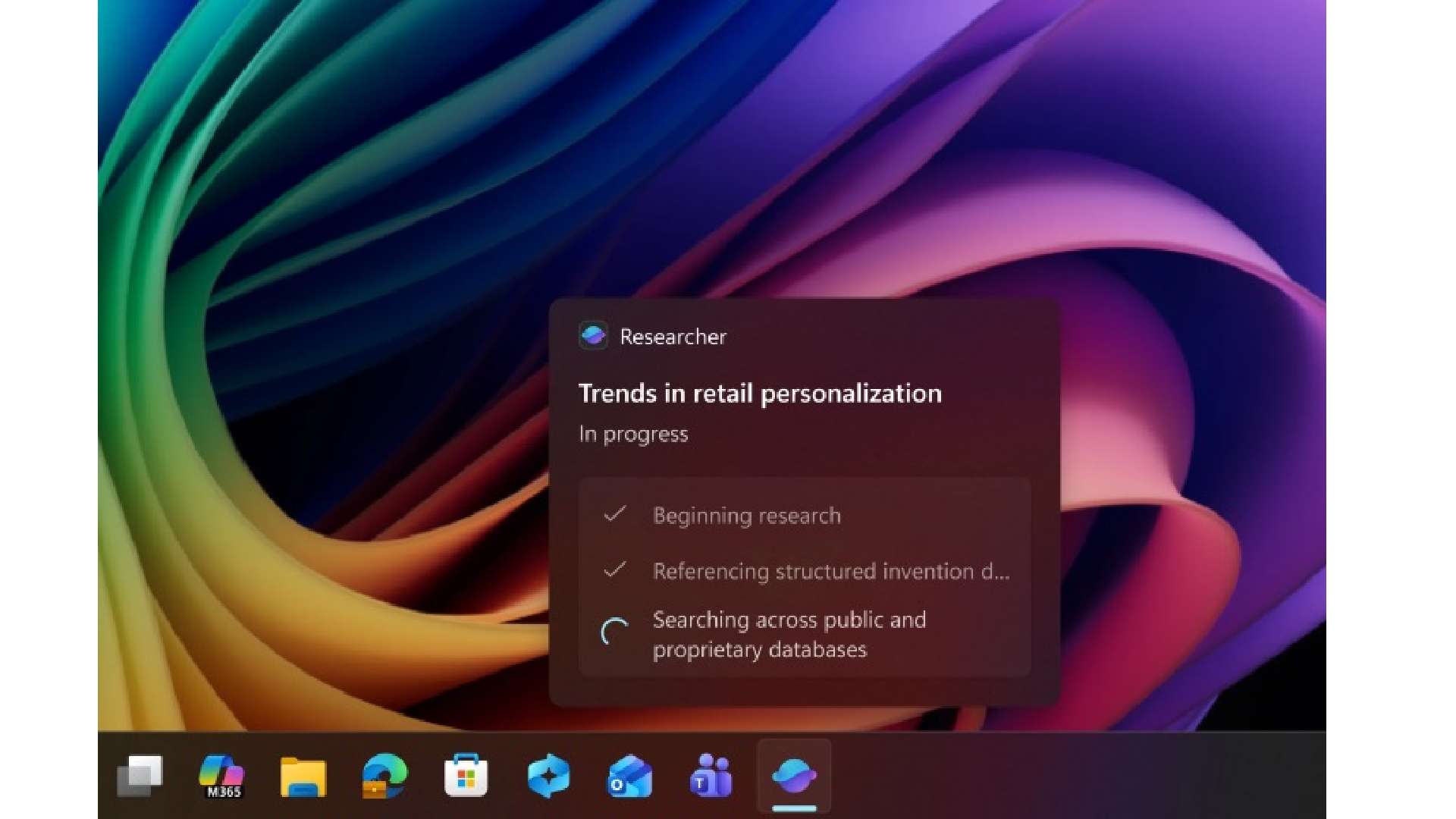Click the "Beginning research" step
Viewport: 1456px width, 819px height.
[x=747, y=516]
